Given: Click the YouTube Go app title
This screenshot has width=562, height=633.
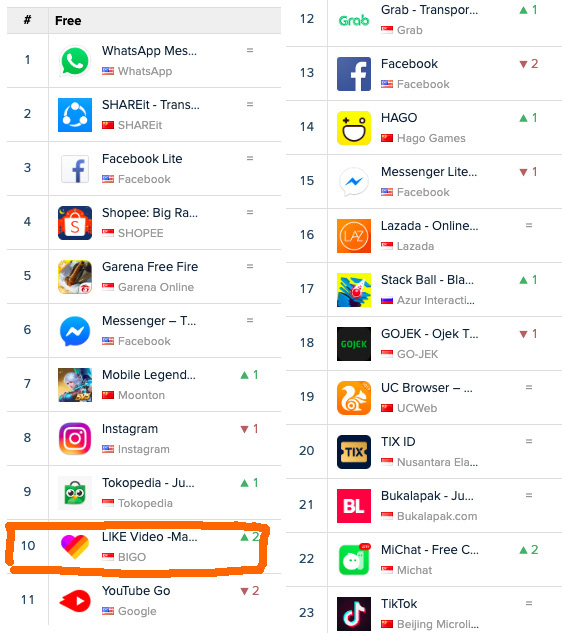Looking at the screenshot, I should point(136,591).
